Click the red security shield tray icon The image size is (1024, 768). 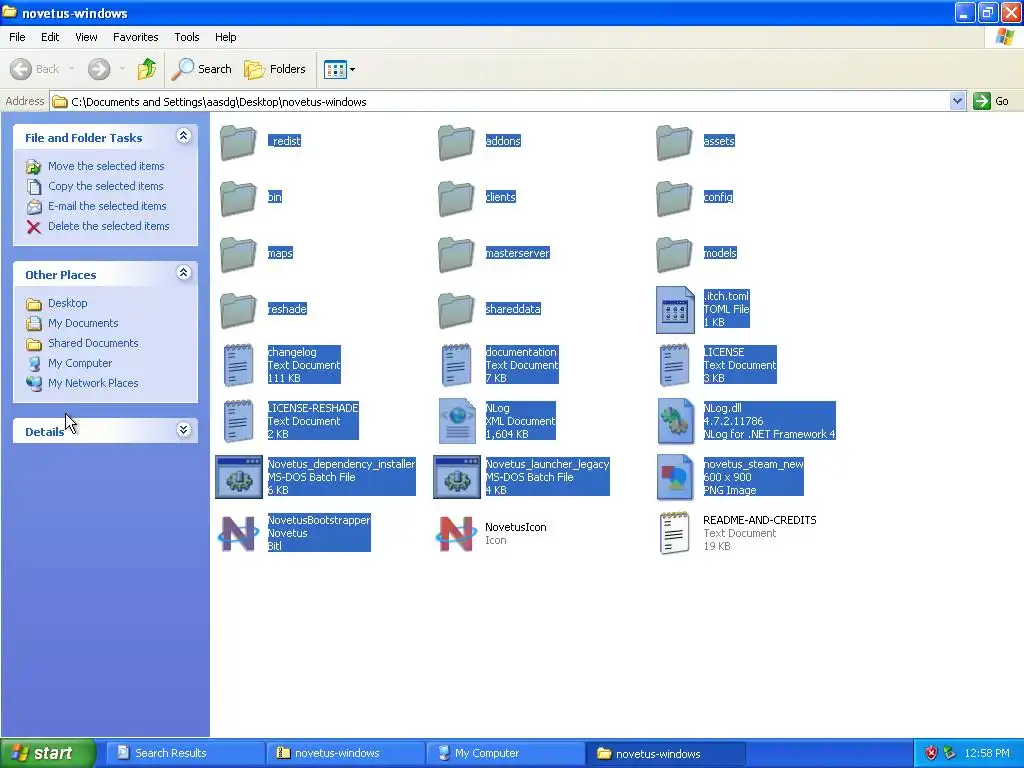point(931,753)
